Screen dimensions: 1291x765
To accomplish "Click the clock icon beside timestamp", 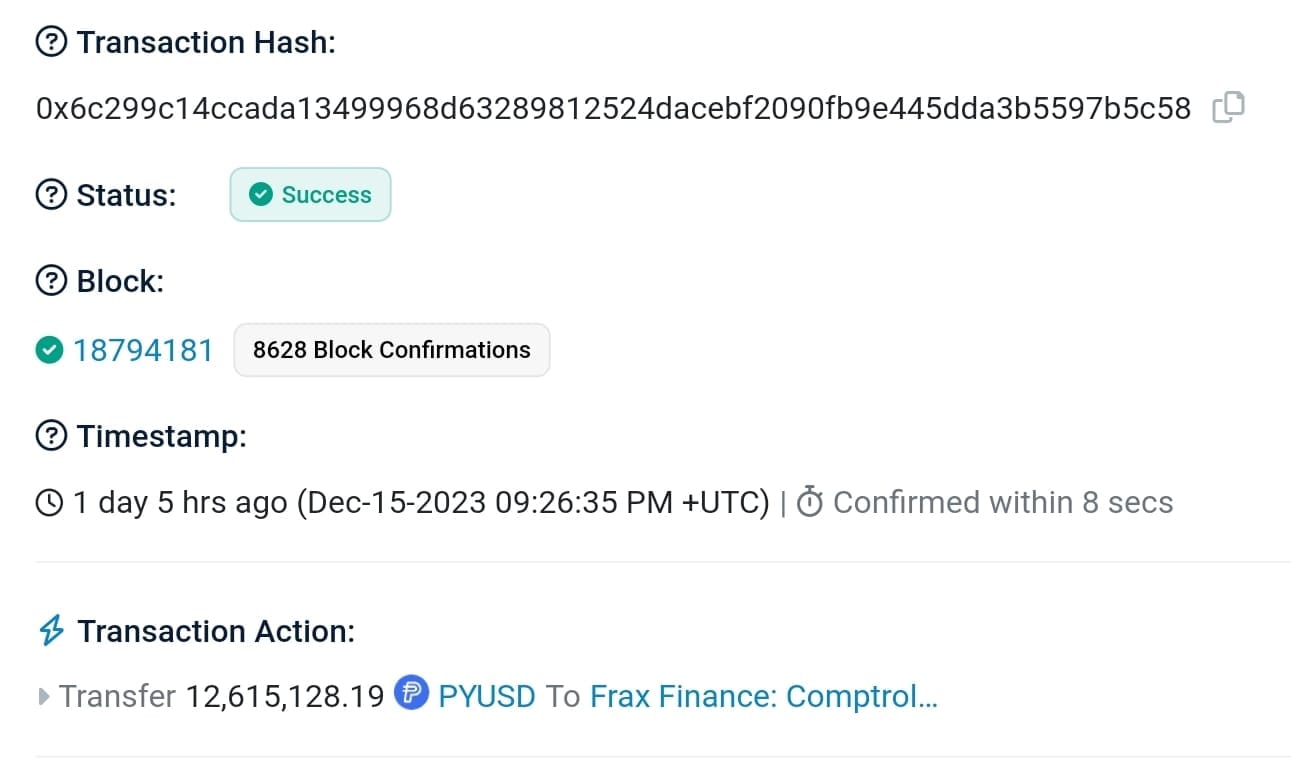I will click(x=49, y=502).
